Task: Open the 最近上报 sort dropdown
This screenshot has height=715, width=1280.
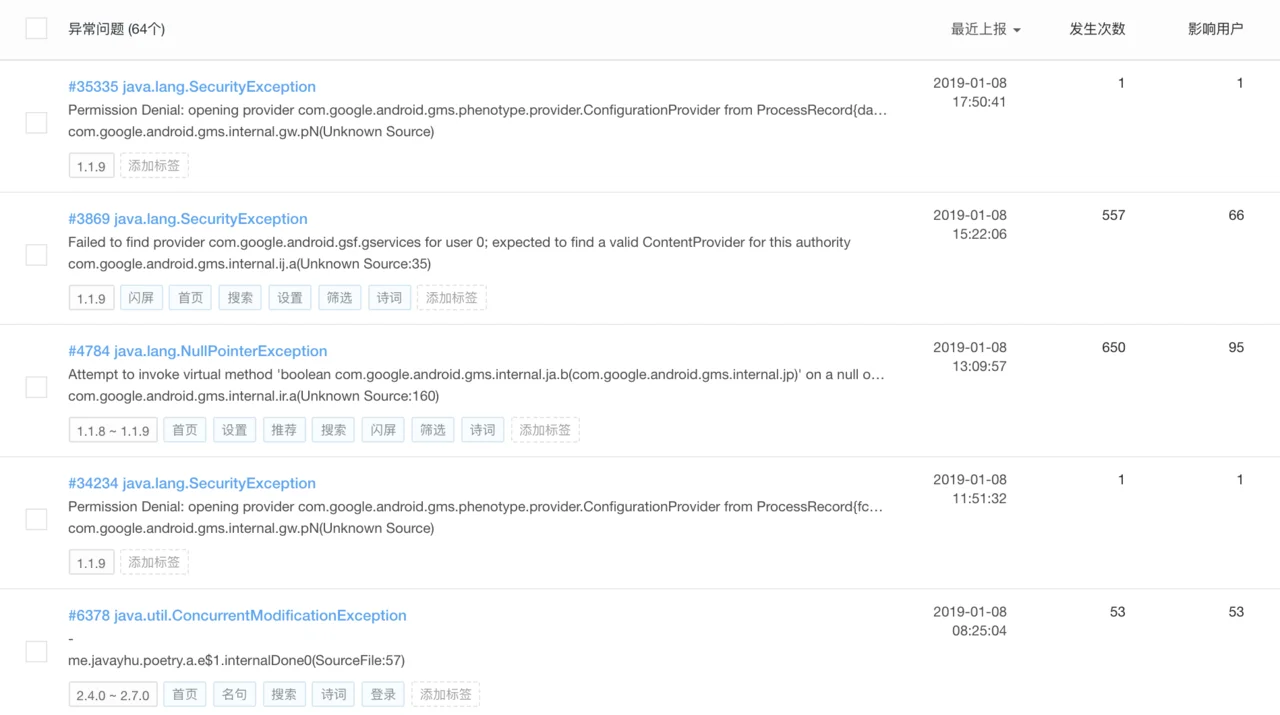Action: (x=985, y=29)
